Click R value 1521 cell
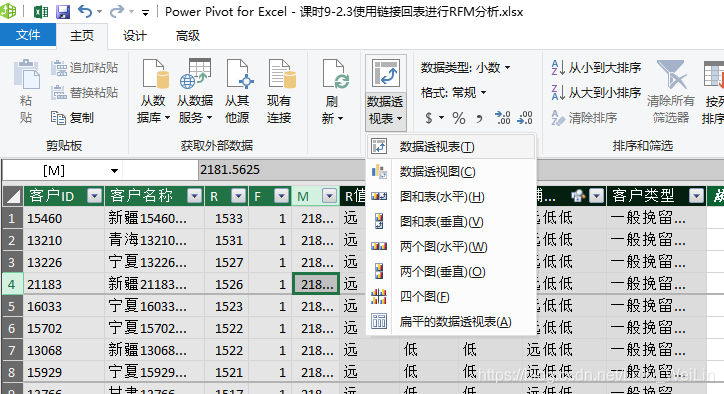Viewport: 724px width, 394px height. click(226, 372)
